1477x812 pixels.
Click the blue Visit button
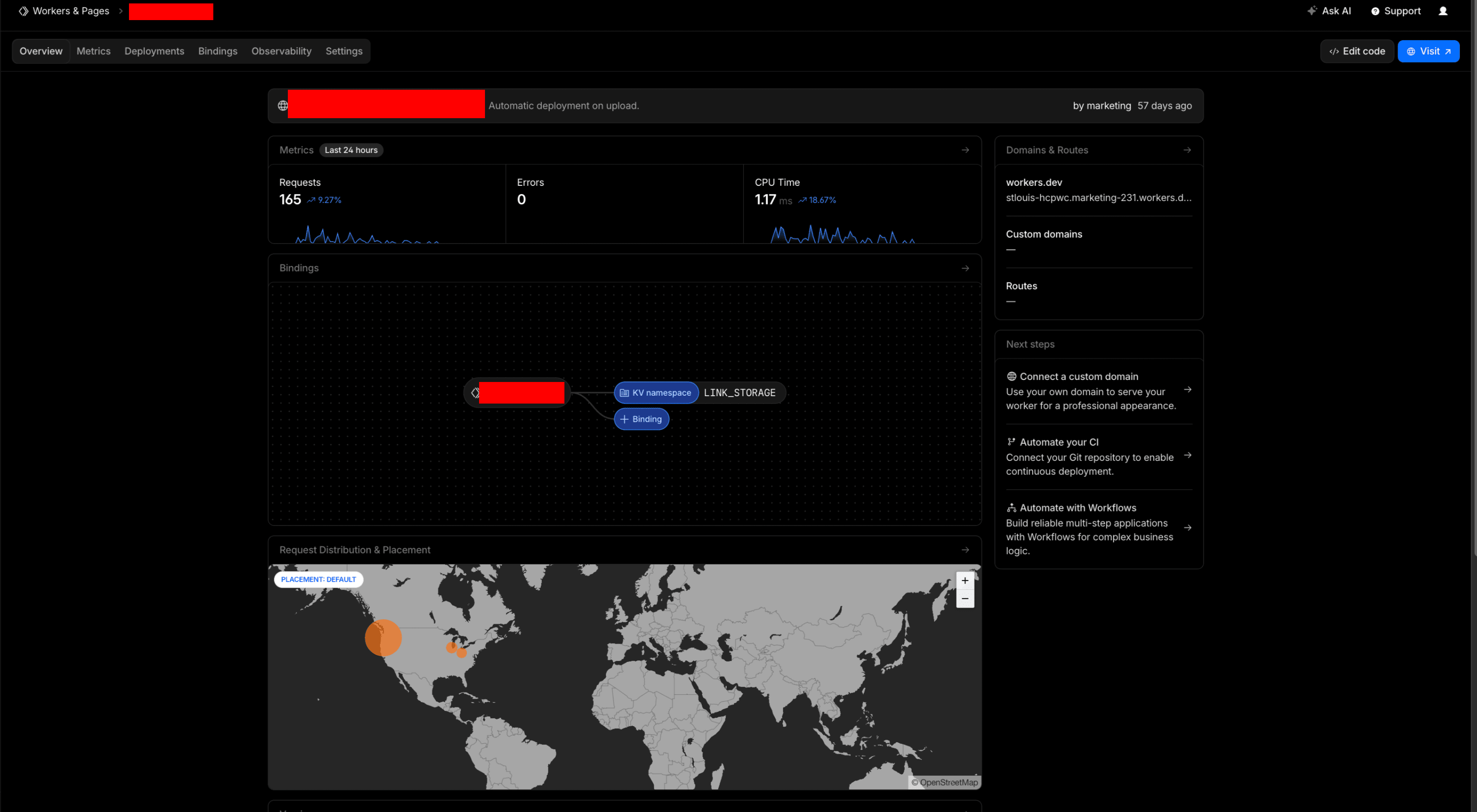1428,51
